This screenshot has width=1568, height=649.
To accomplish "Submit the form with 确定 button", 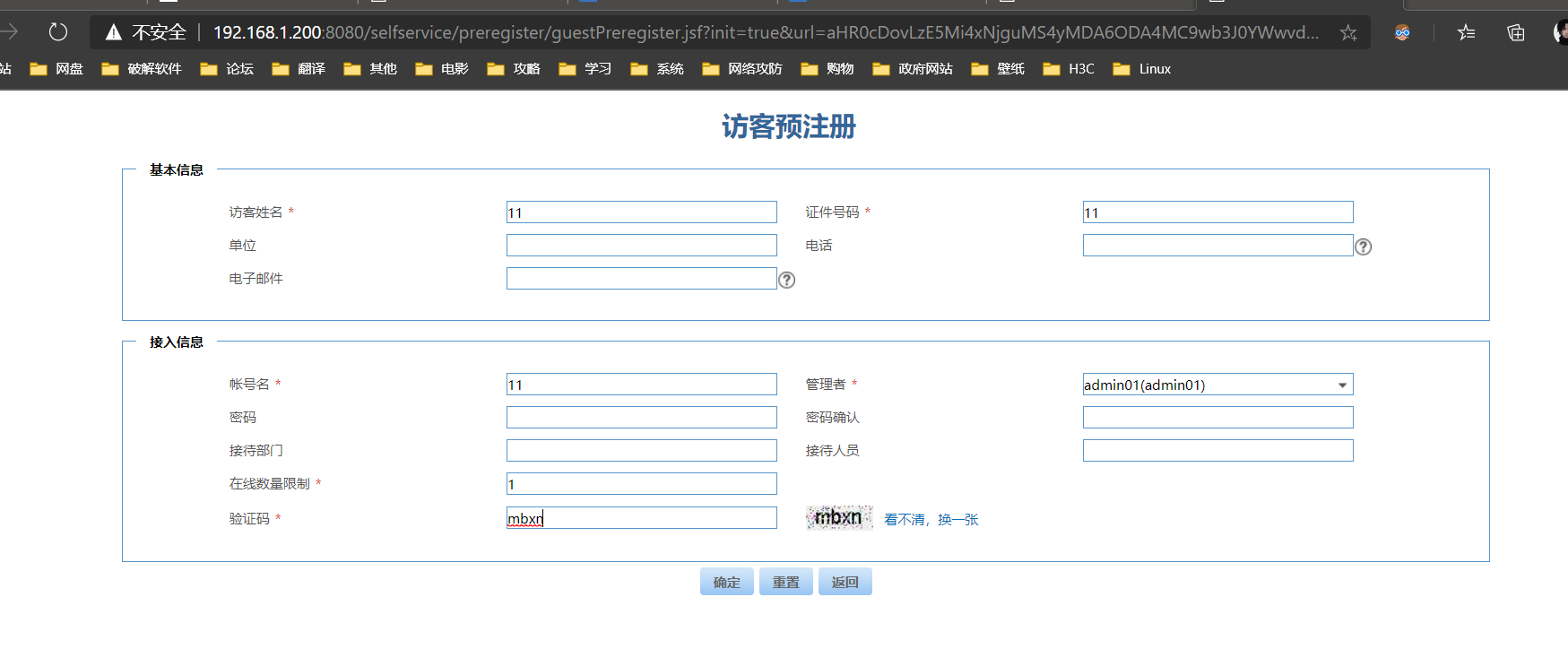I will point(727,582).
